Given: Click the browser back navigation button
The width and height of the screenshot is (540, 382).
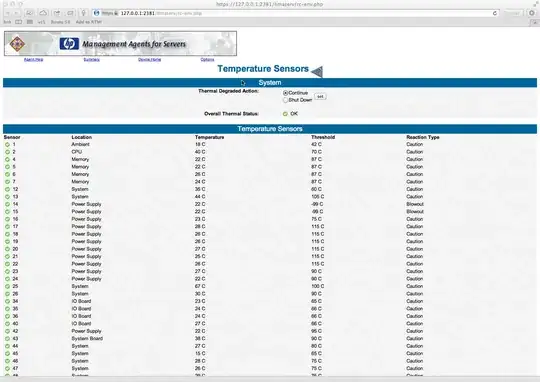Looking at the screenshot, I should [x=7, y=13].
